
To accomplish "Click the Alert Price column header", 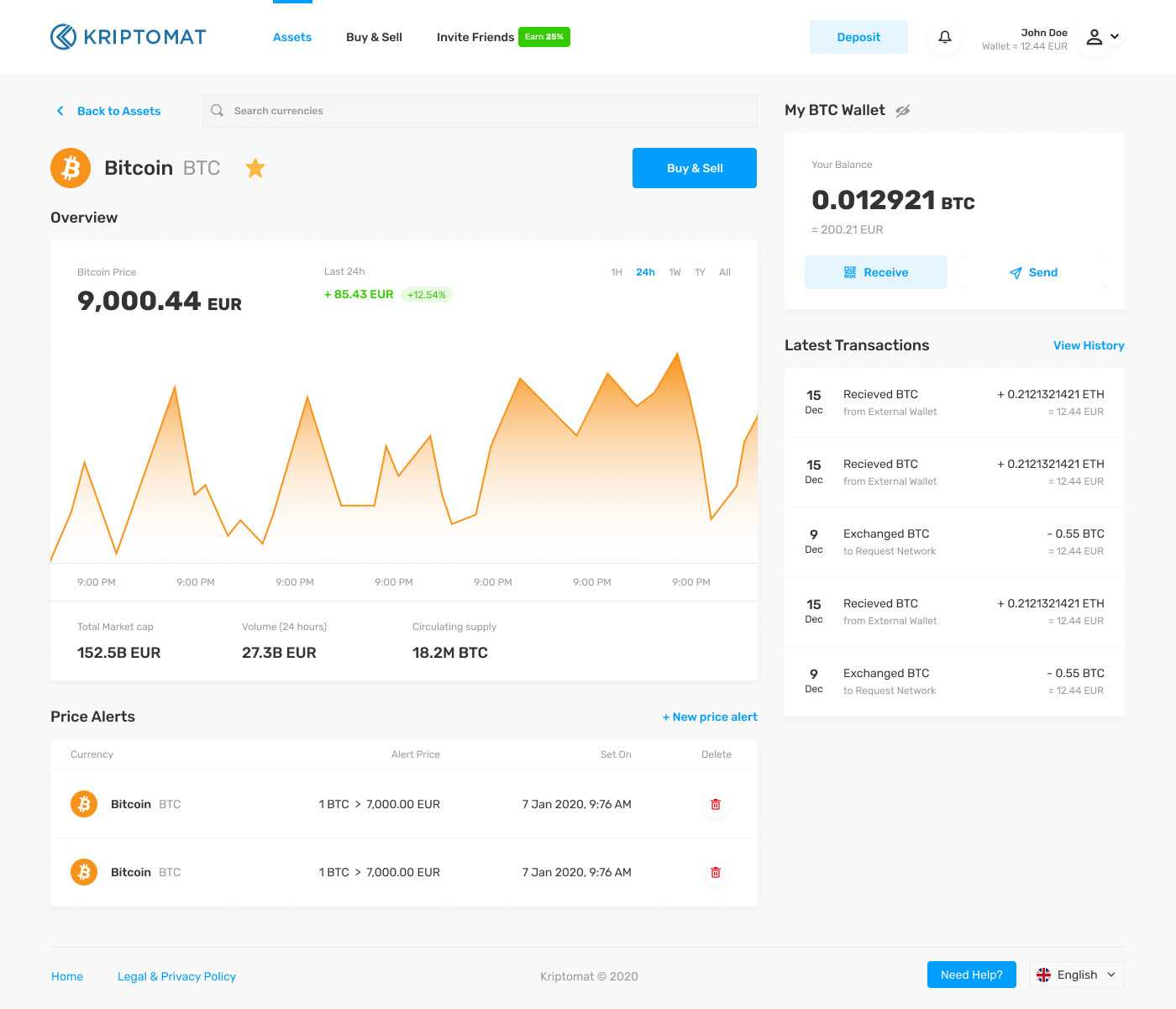I will tap(416, 754).
